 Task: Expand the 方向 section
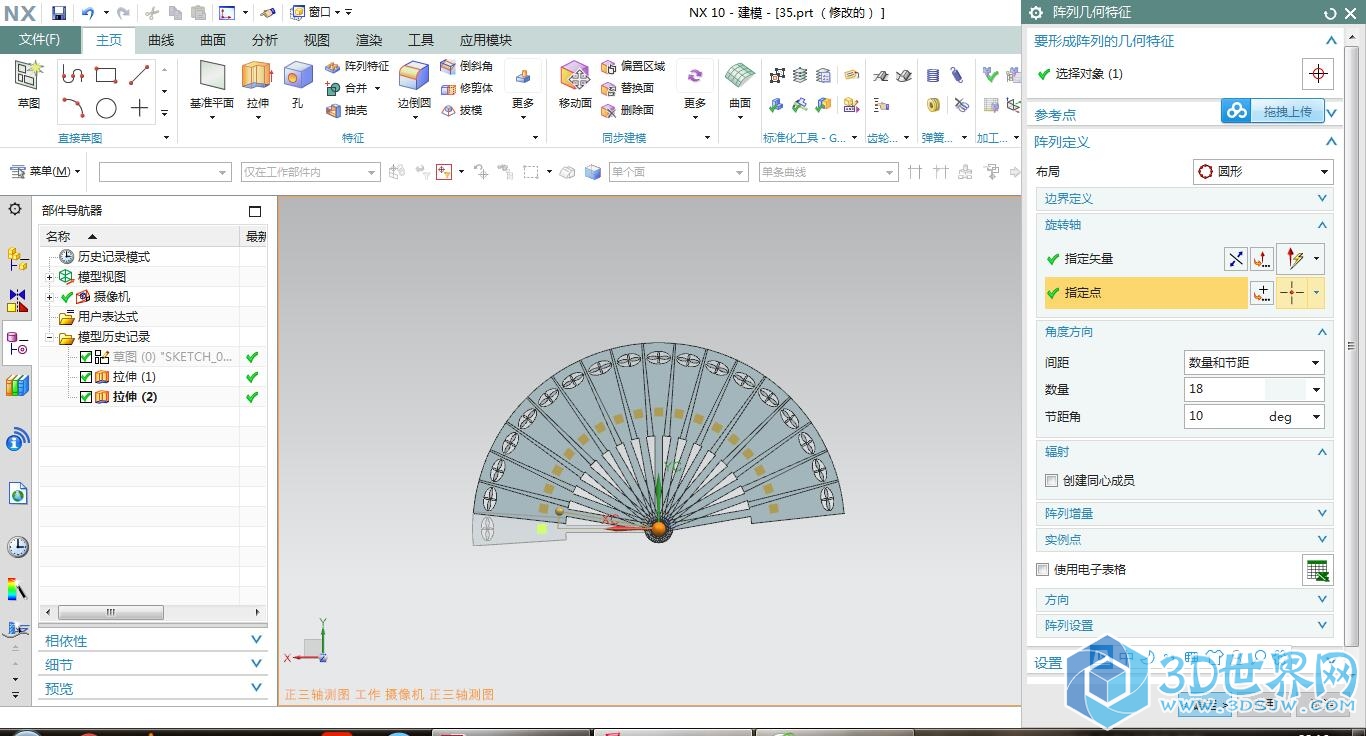[1184, 600]
